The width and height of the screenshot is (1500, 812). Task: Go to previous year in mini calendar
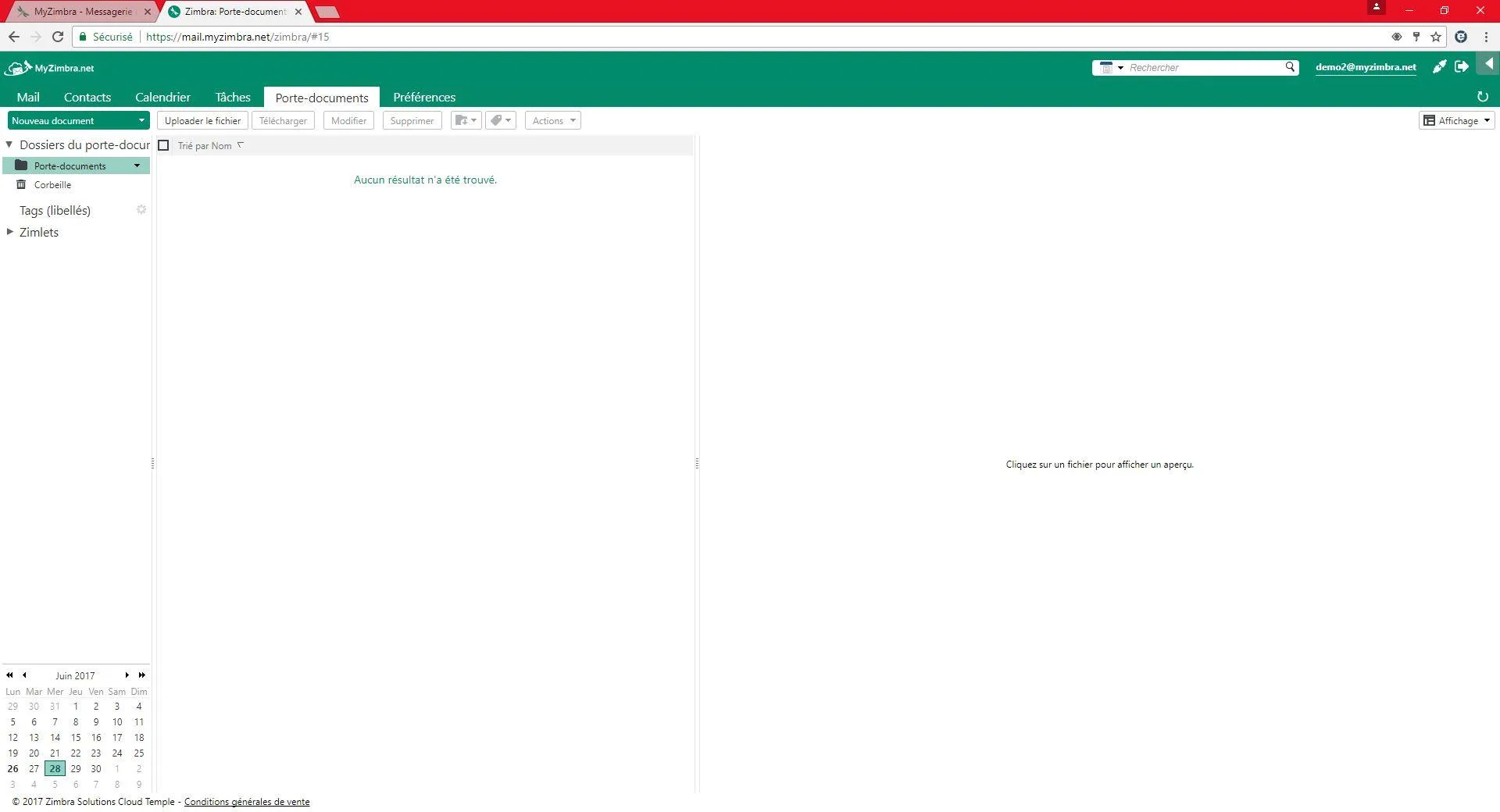(9, 675)
